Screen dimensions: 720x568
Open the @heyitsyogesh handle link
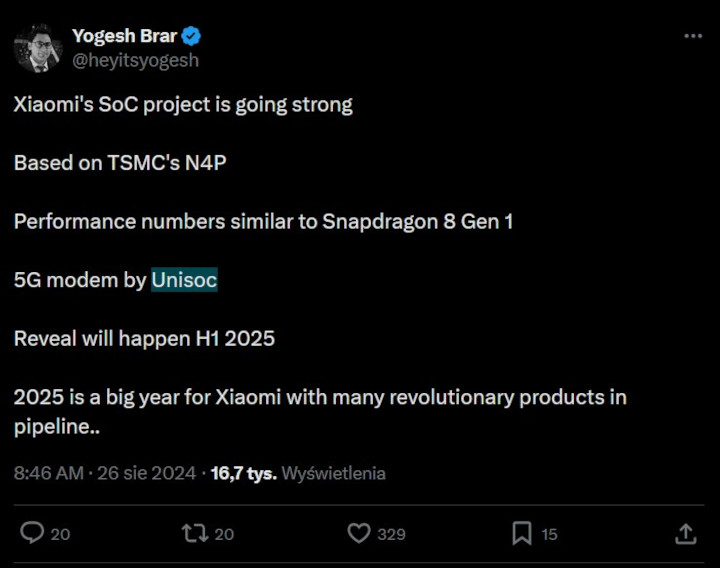point(135,60)
